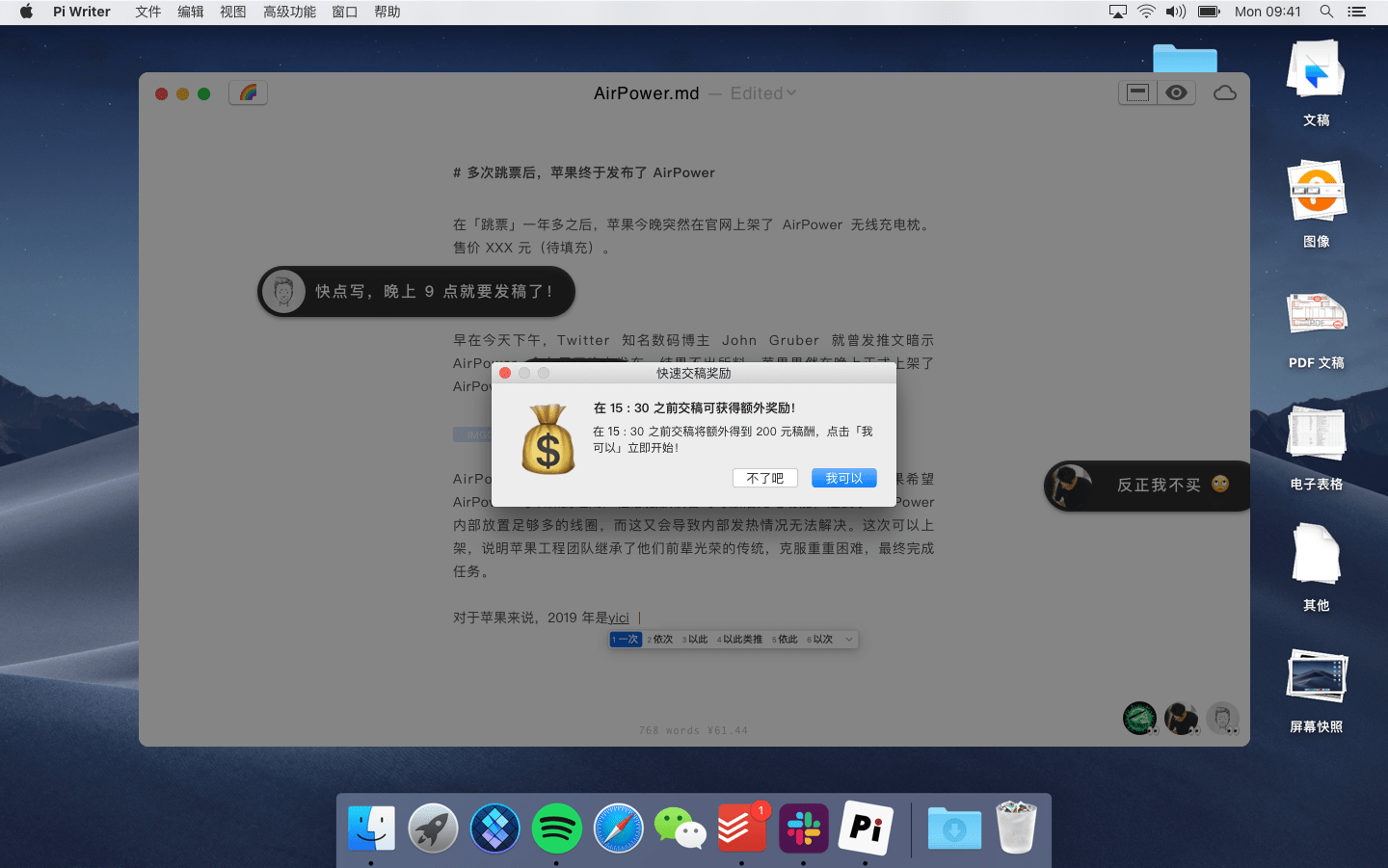The height and width of the screenshot is (868, 1388).
Task: Open the 电子表格 desktop stack
Action: pos(1316,448)
